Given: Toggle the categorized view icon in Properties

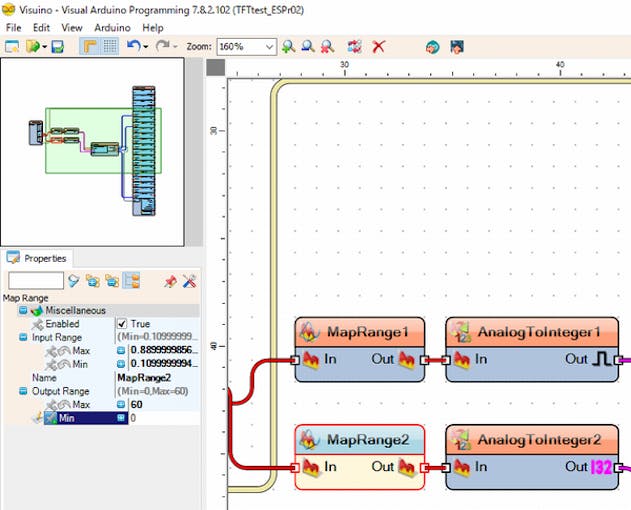Looking at the screenshot, I should (131, 281).
